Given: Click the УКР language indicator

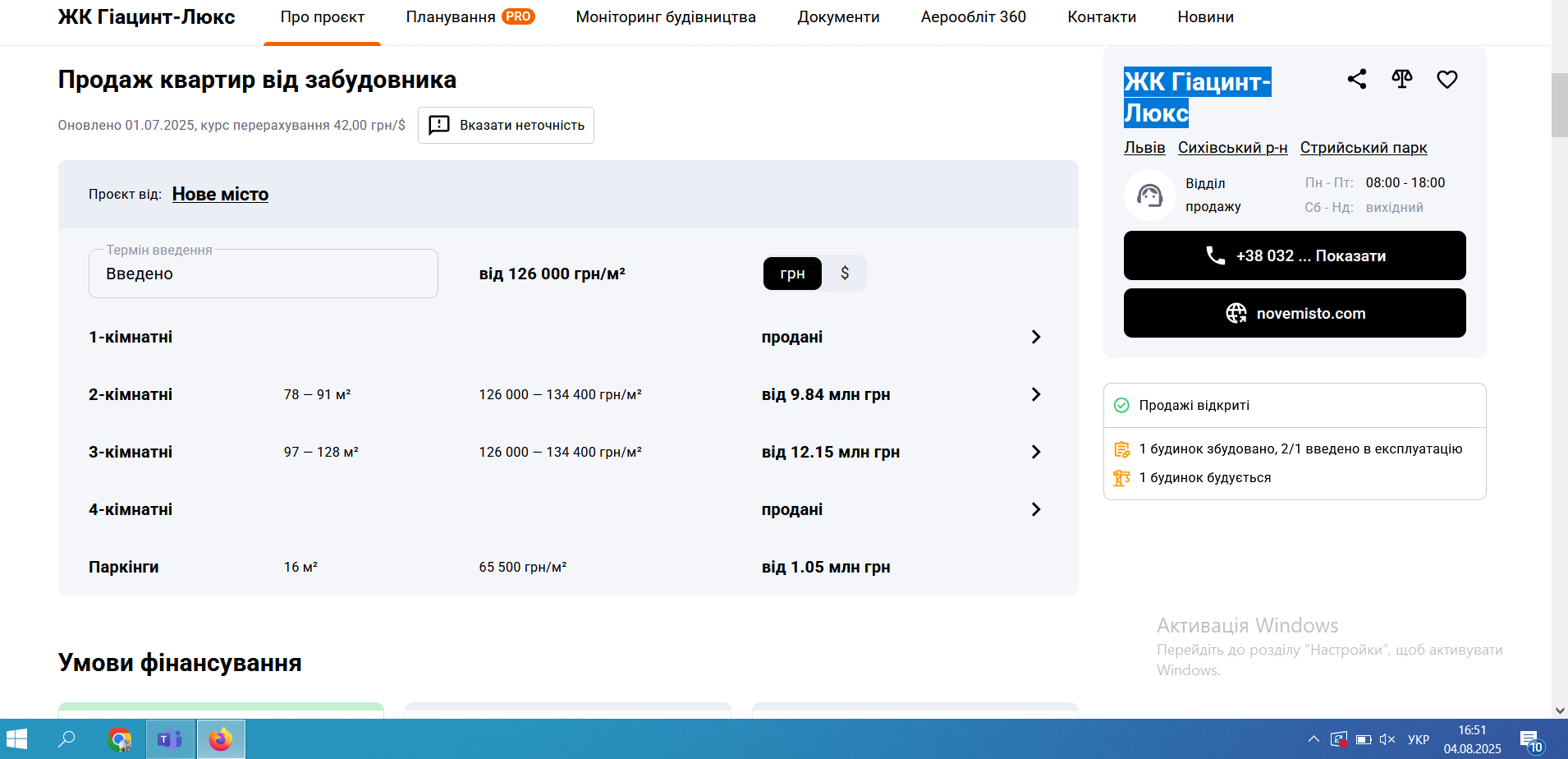Looking at the screenshot, I should [1419, 739].
